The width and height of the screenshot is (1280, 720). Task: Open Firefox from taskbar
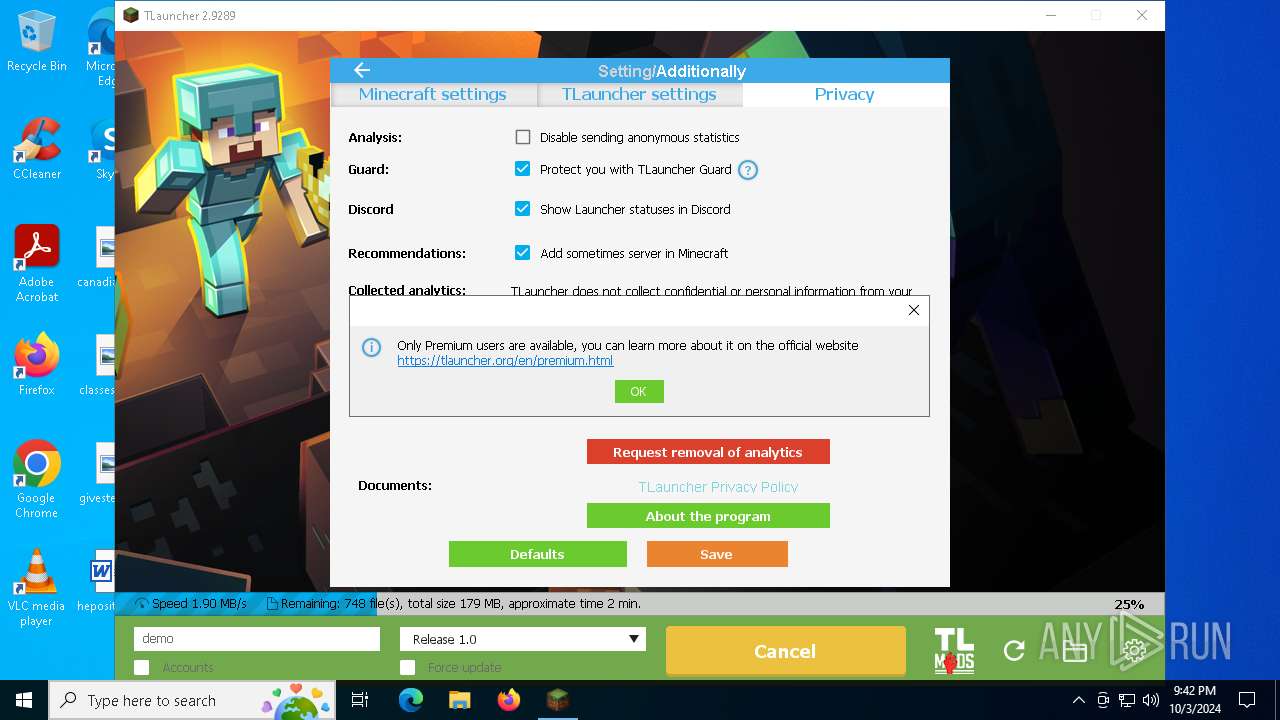pos(509,700)
